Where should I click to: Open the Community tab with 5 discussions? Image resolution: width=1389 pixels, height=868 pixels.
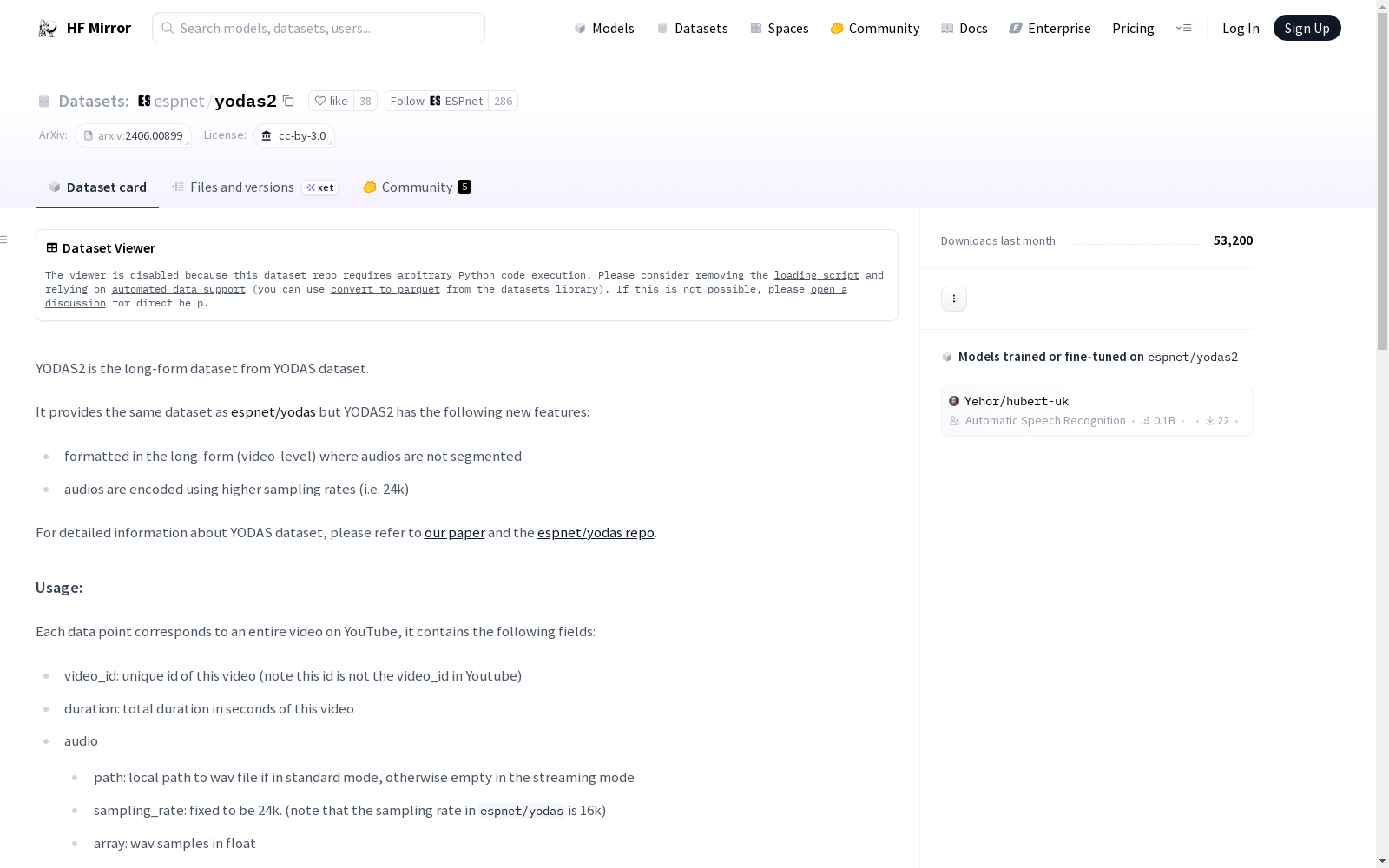point(417,187)
